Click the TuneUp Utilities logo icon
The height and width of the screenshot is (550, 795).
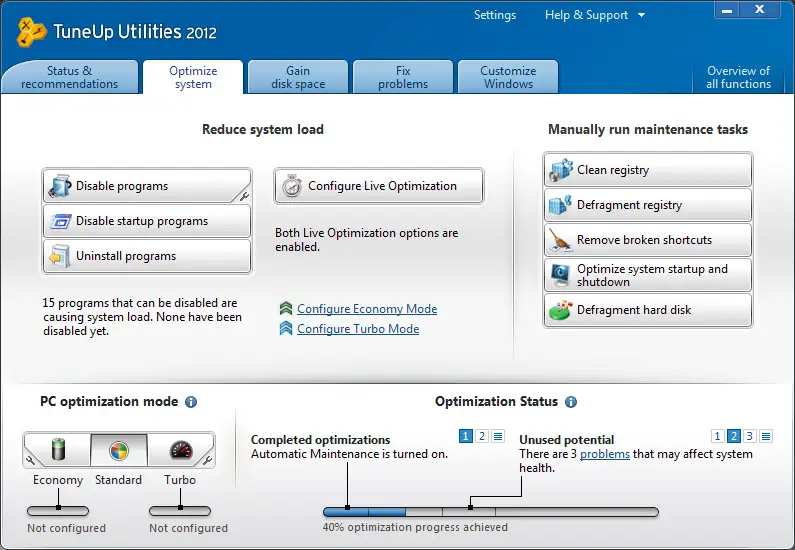(x=31, y=32)
